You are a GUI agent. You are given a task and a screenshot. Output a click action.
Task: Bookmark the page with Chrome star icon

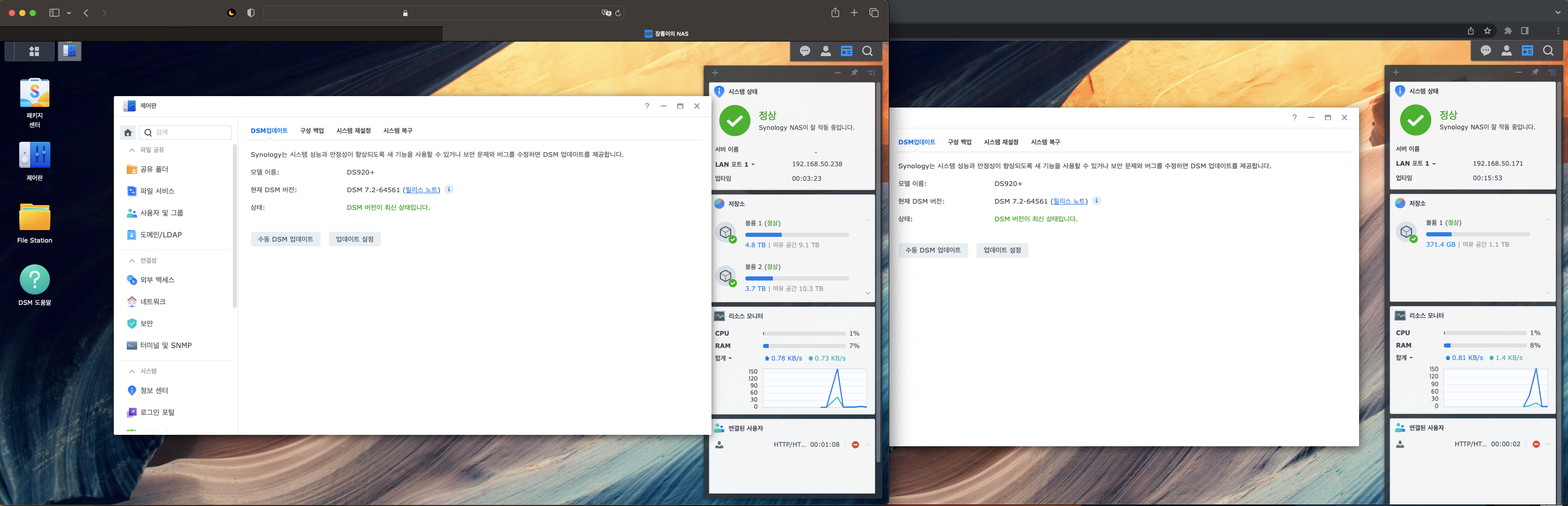[x=1487, y=31]
